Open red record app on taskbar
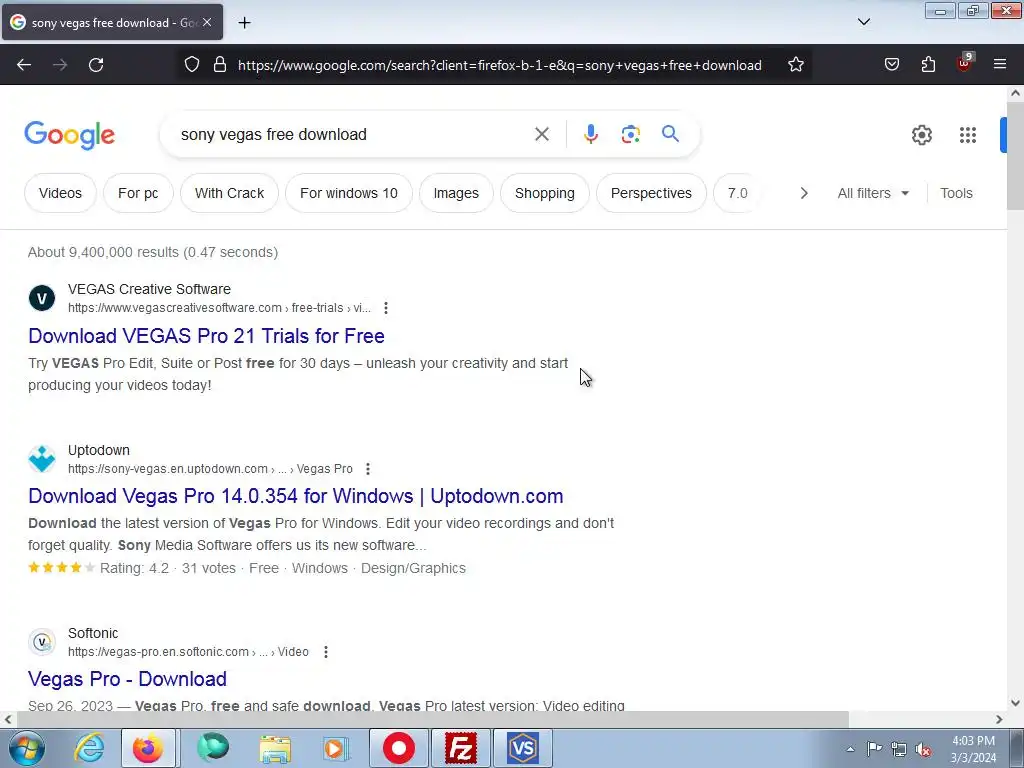1024x768 pixels. (398, 748)
